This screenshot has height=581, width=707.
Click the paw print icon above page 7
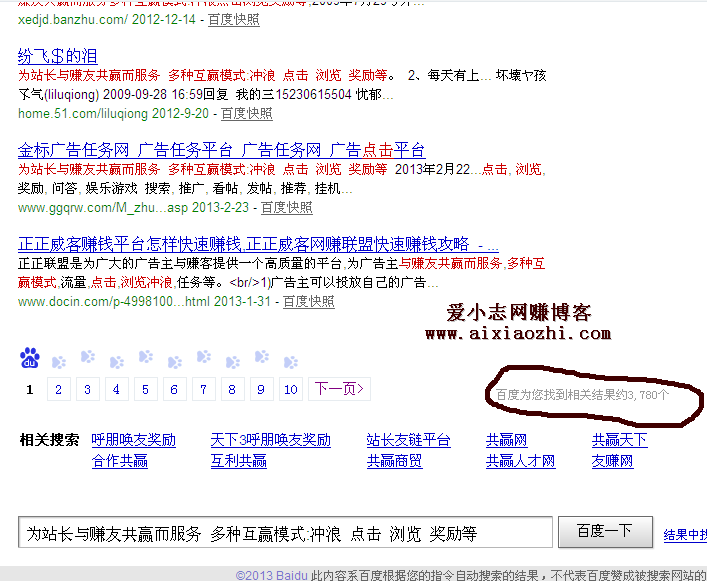203,357
